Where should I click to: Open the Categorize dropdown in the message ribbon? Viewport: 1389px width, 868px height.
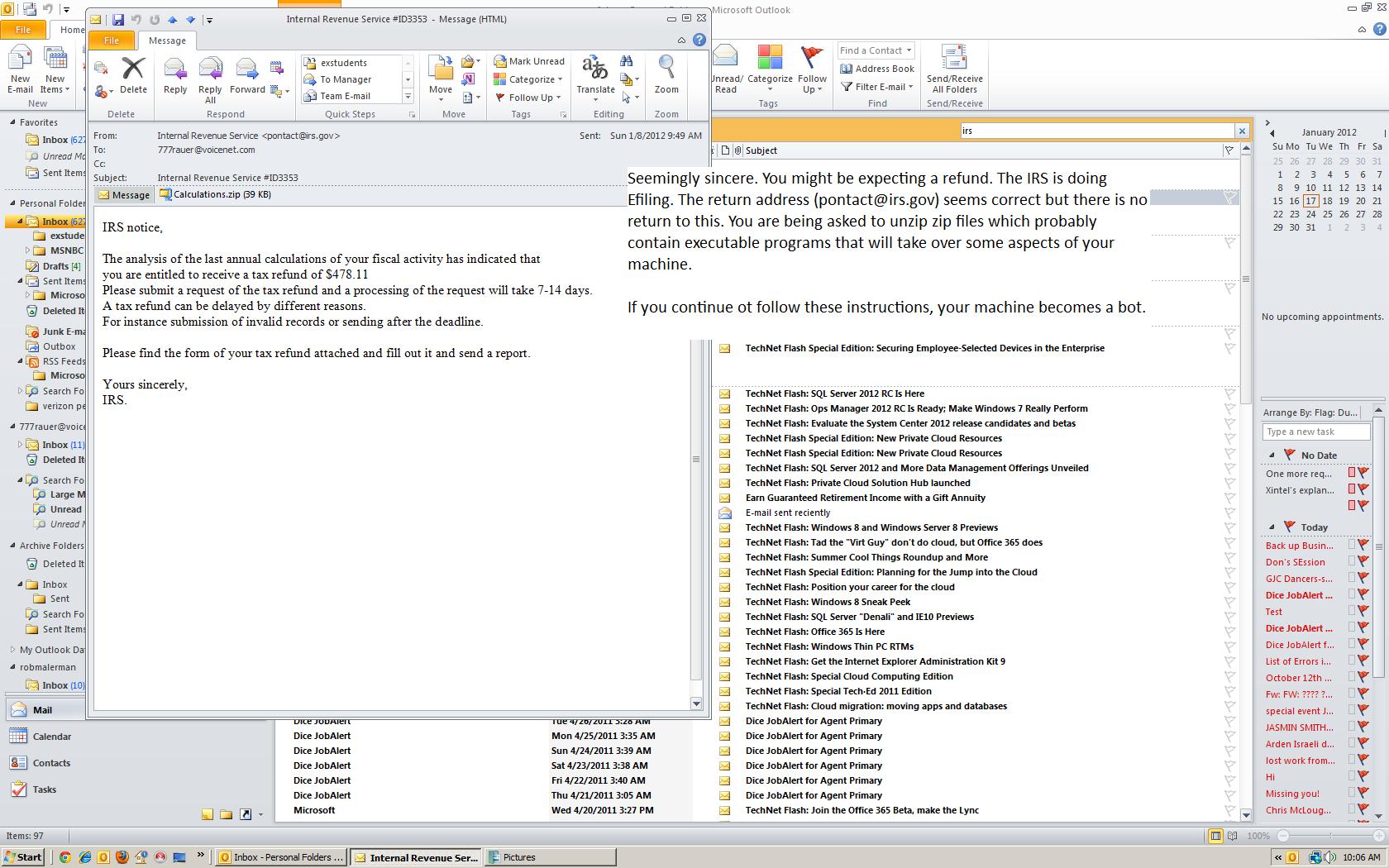pos(528,79)
